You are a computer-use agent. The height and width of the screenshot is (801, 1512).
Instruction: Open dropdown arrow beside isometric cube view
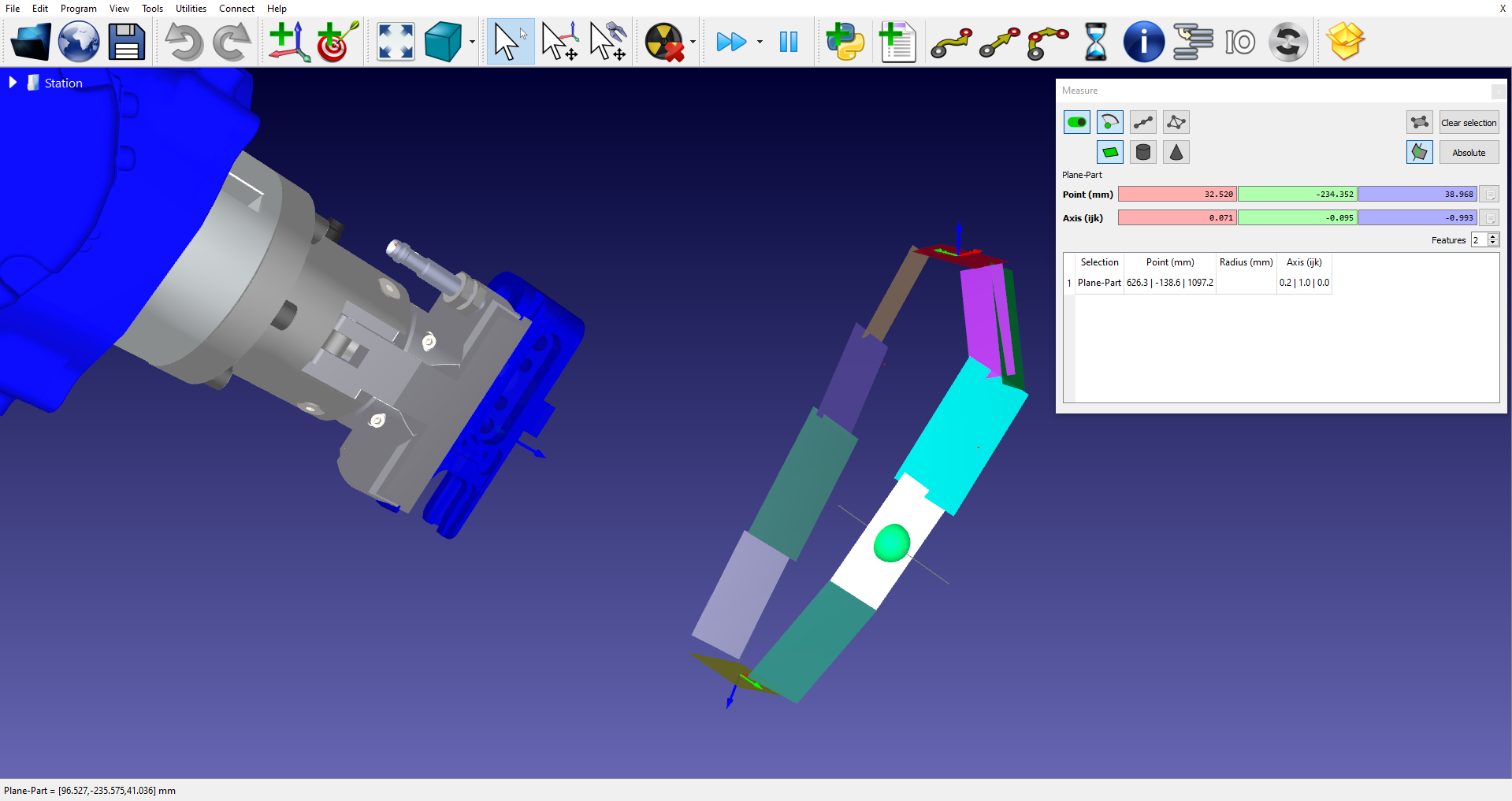(x=472, y=42)
